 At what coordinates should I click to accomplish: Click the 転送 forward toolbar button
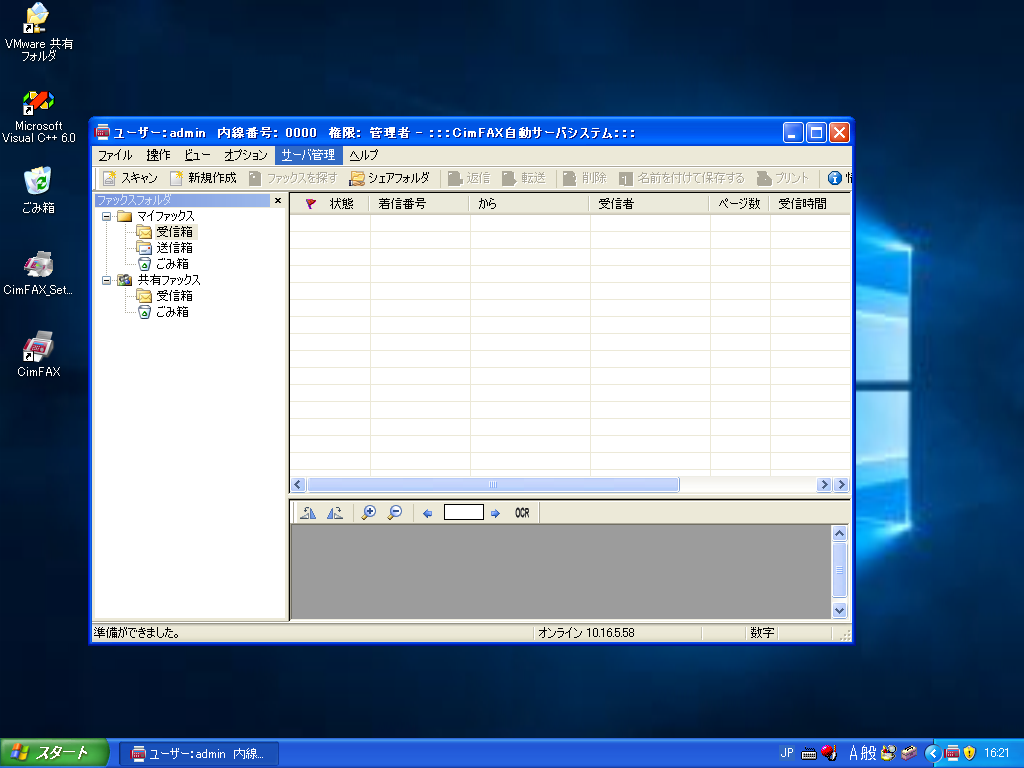click(x=524, y=178)
